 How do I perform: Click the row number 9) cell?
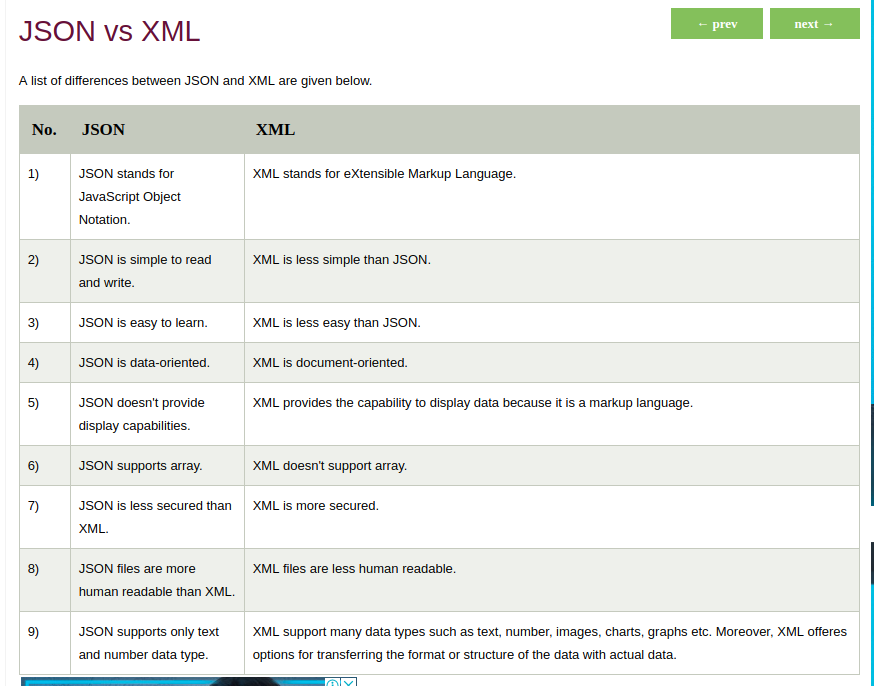[x=33, y=632]
